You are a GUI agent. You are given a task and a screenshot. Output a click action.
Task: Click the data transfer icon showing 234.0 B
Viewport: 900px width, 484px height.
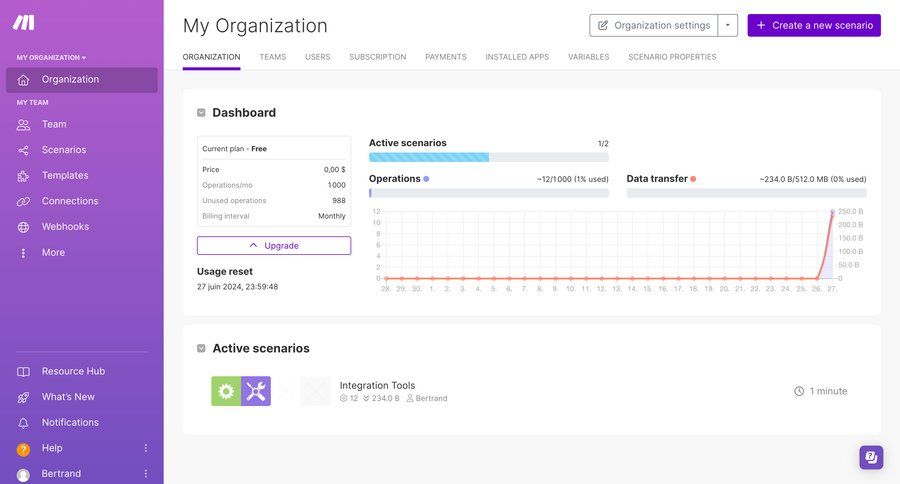[366, 398]
